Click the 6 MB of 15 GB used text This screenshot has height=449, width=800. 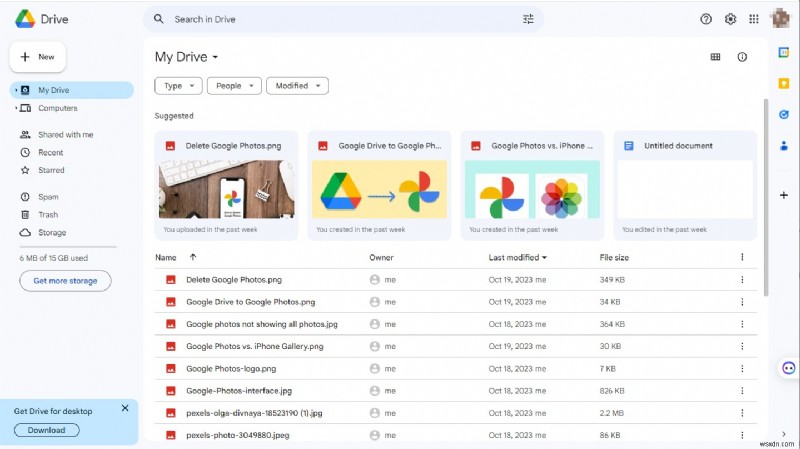[54, 258]
